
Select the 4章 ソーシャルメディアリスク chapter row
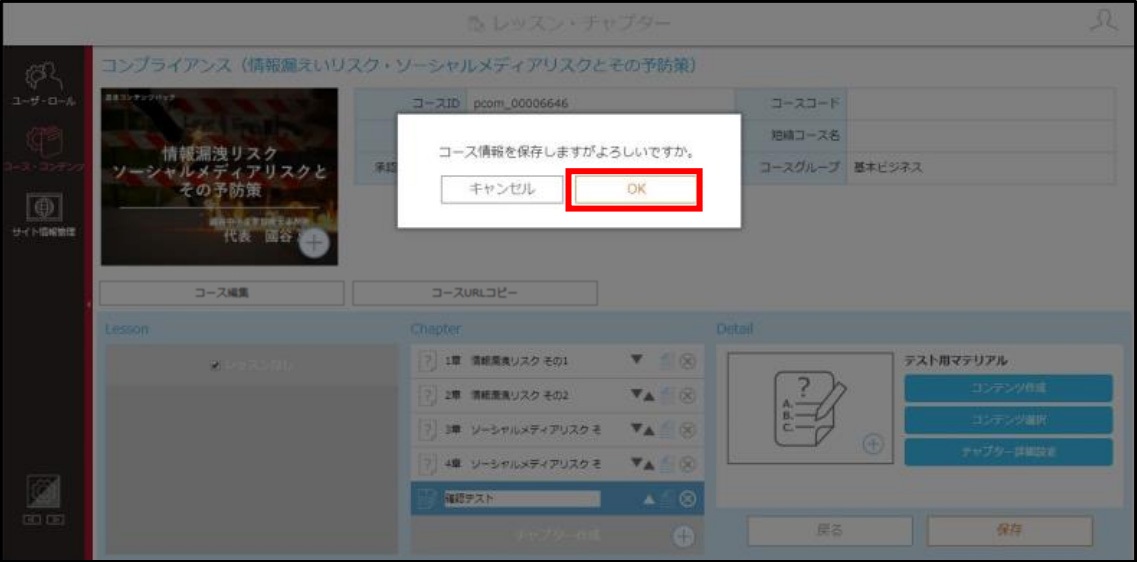point(557,463)
